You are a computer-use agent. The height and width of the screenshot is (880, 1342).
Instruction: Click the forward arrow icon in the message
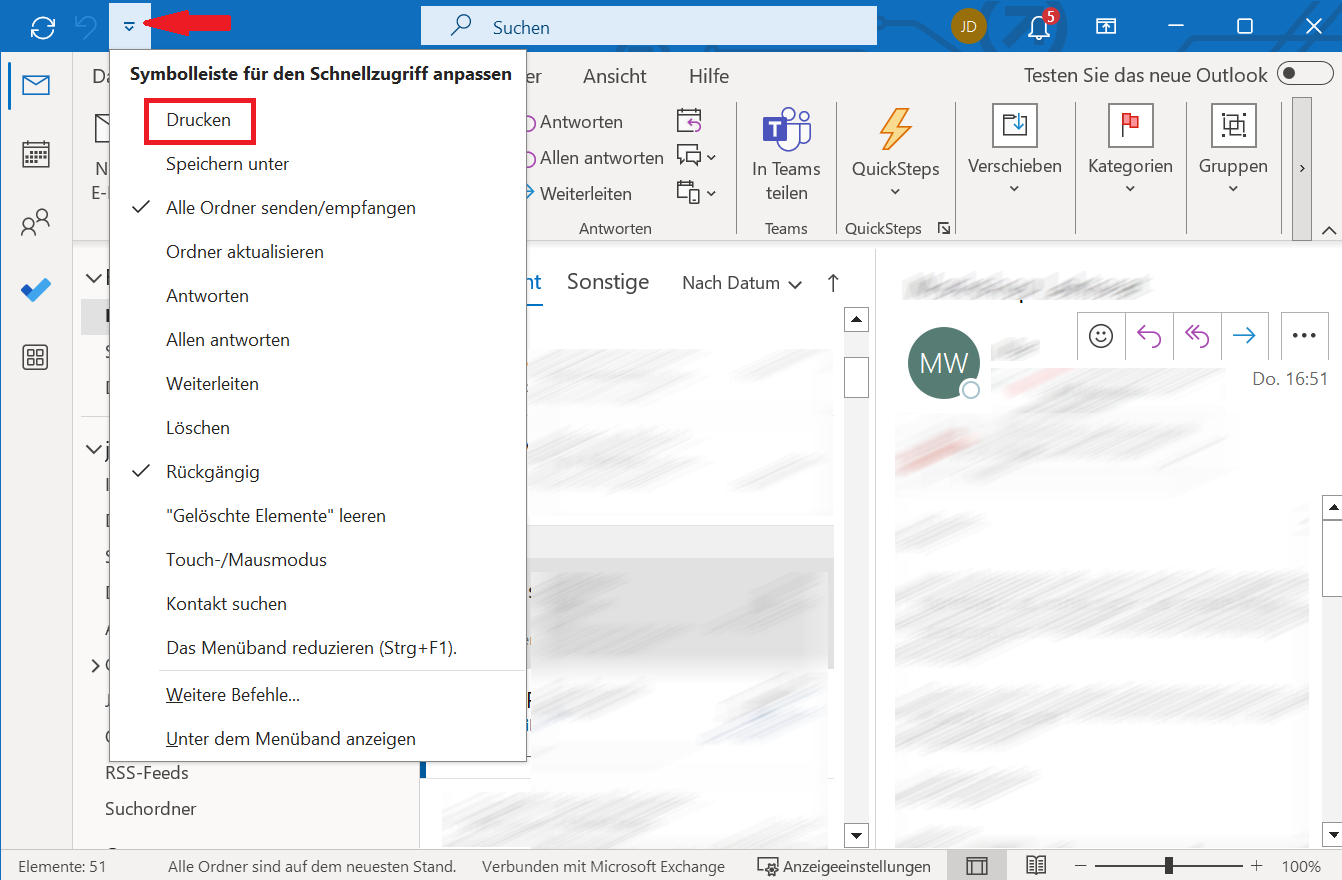(1245, 336)
